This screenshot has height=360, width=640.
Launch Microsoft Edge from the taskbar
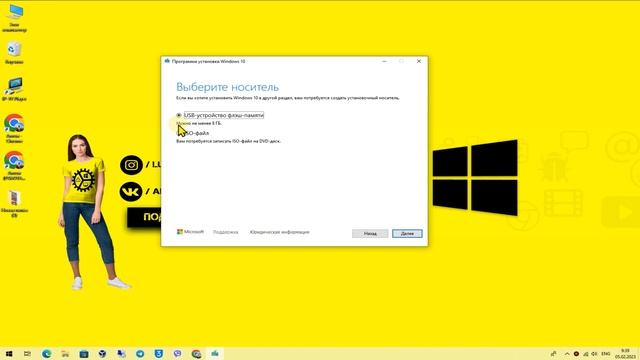click(46, 354)
